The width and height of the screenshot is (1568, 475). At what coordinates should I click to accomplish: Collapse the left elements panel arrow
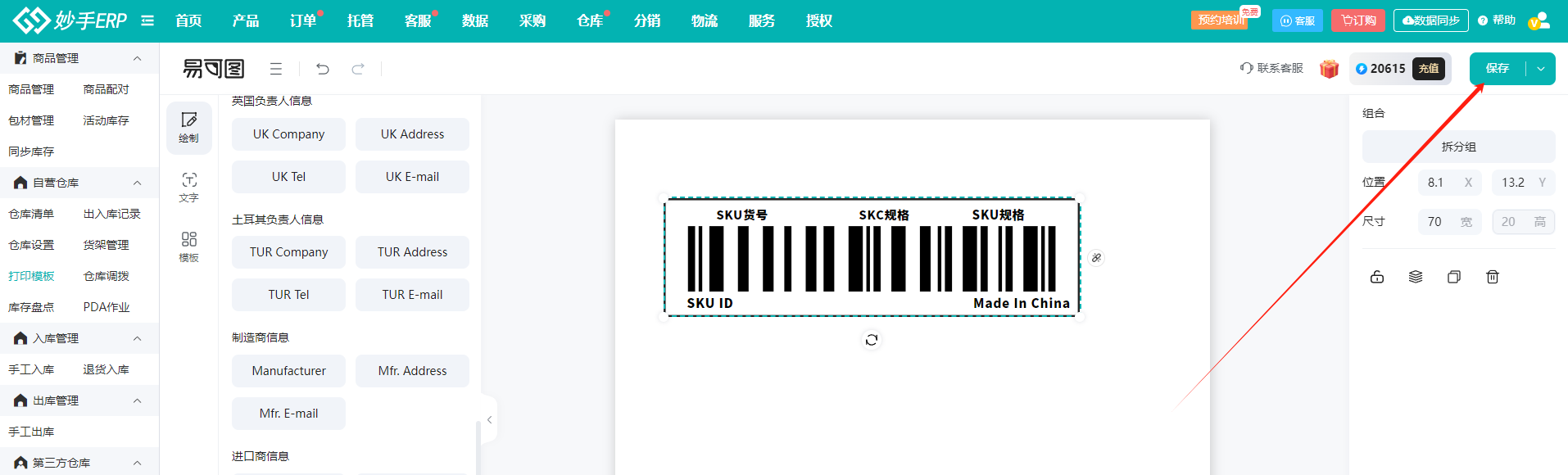489,420
